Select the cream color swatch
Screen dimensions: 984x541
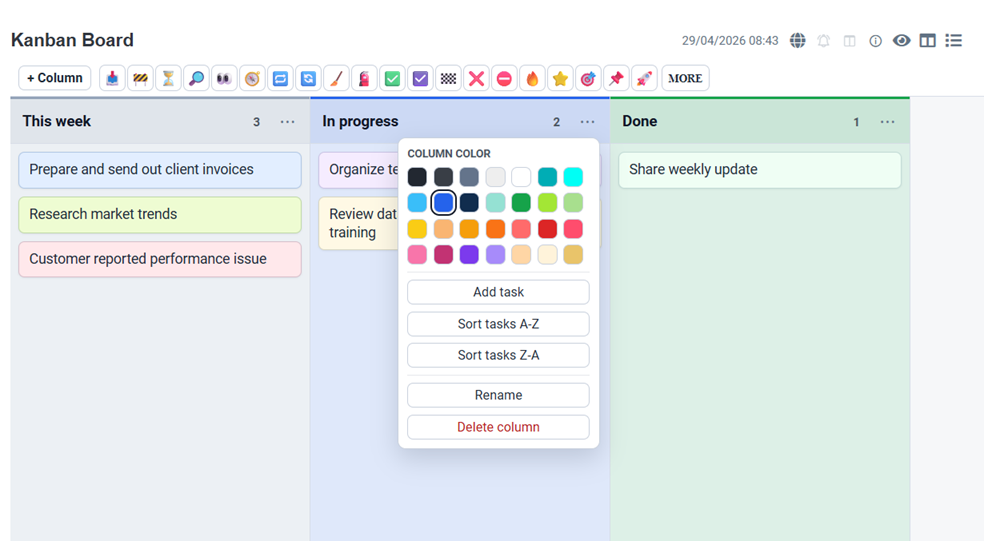click(547, 255)
